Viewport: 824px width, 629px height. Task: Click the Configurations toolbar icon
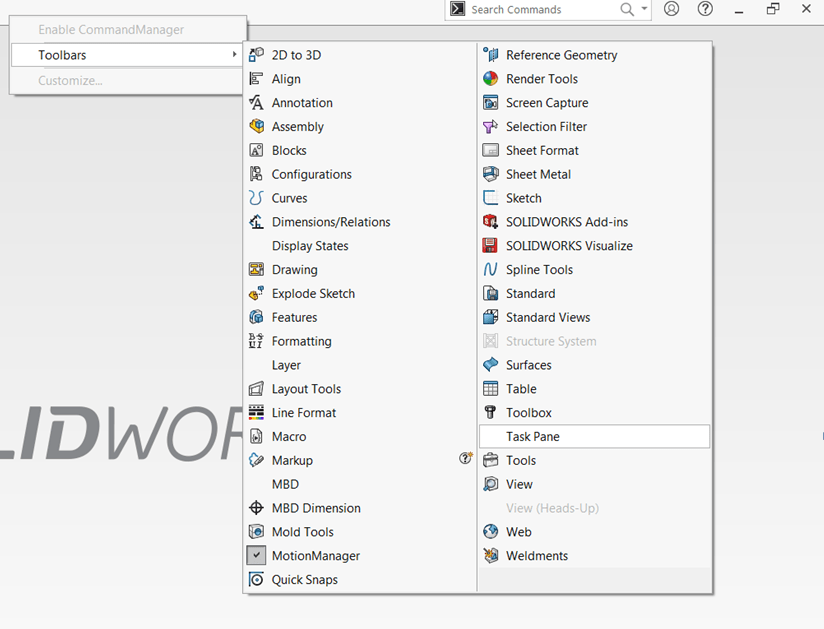tap(256, 174)
